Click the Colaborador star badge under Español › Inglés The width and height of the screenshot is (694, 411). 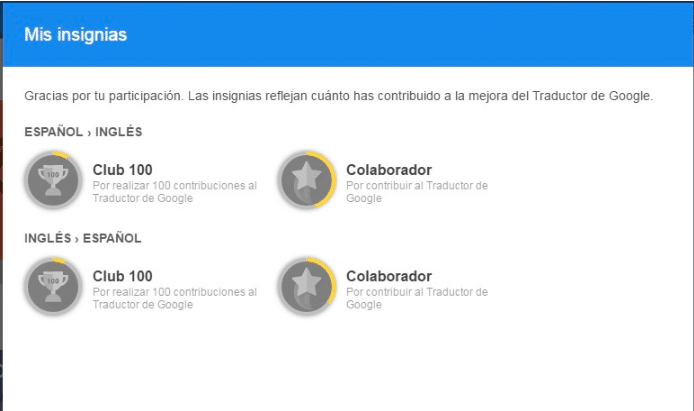tap(307, 180)
